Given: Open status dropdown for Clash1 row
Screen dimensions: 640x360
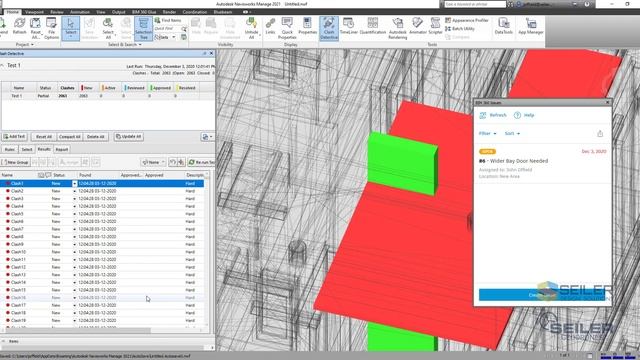Looking at the screenshot, I should click(74, 184).
